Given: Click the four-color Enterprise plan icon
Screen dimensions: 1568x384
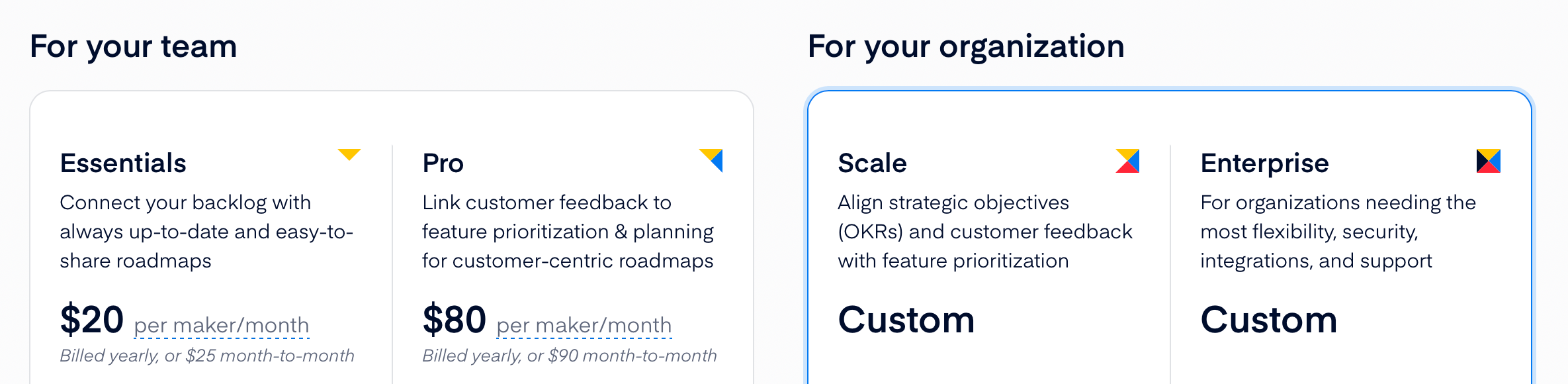Looking at the screenshot, I should [x=1489, y=161].
